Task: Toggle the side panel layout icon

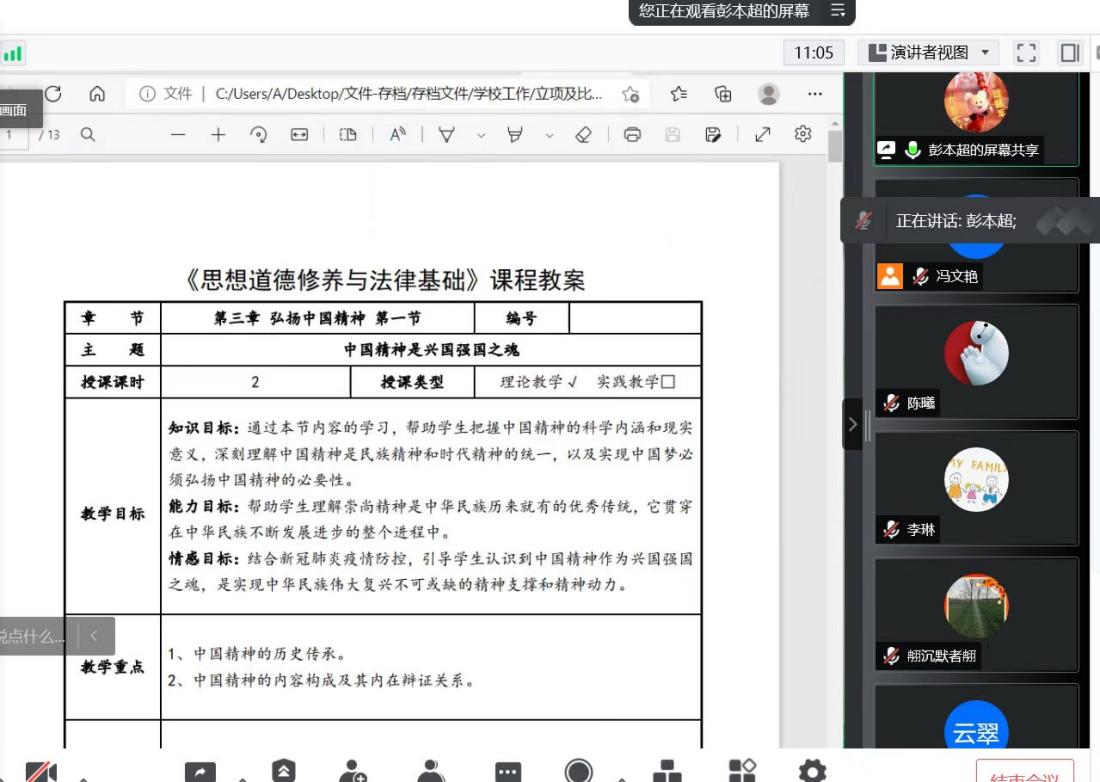Action: [1070, 53]
